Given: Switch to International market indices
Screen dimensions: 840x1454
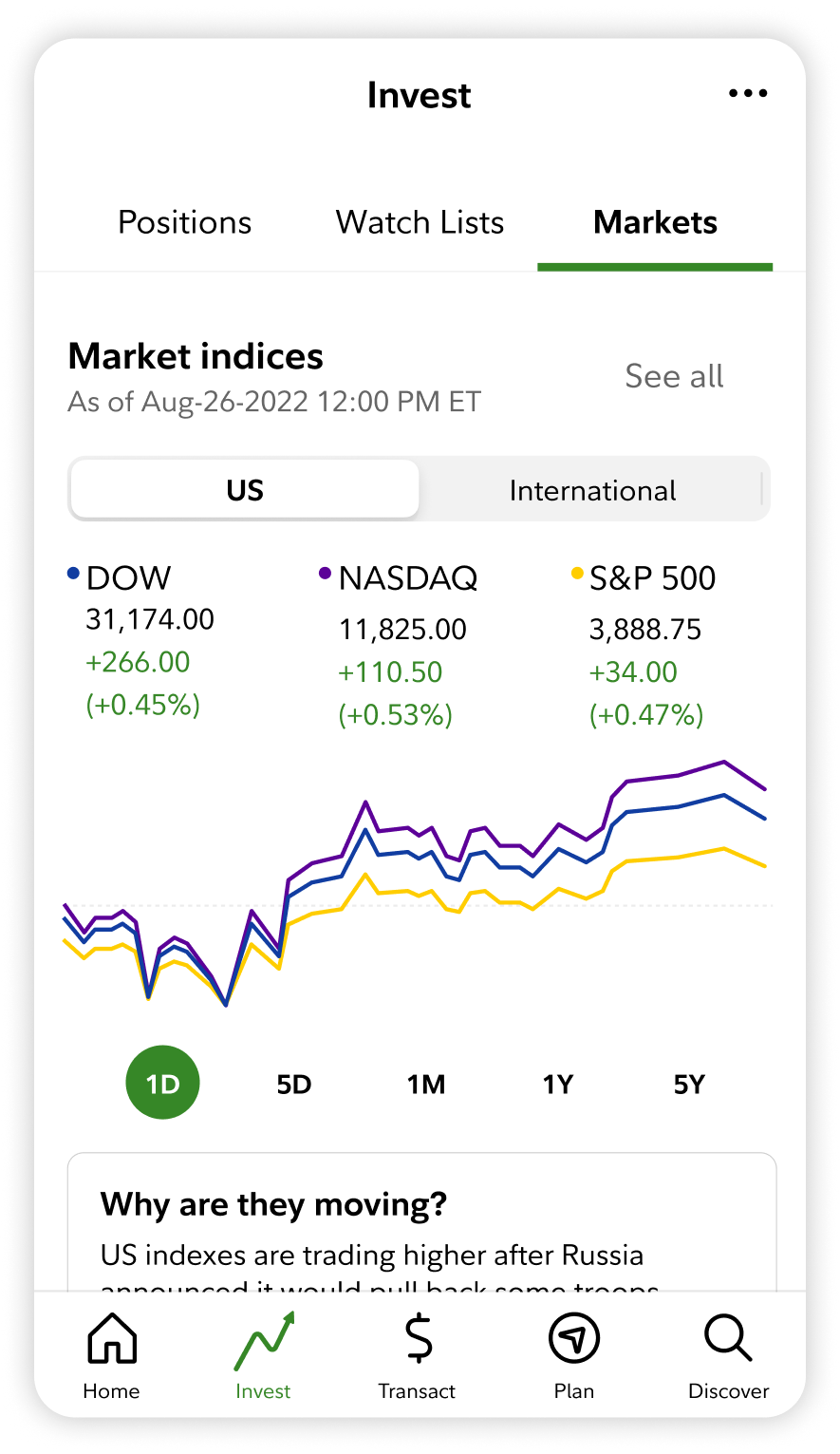Looking at the screenshot, I should [x=592, y=490].
